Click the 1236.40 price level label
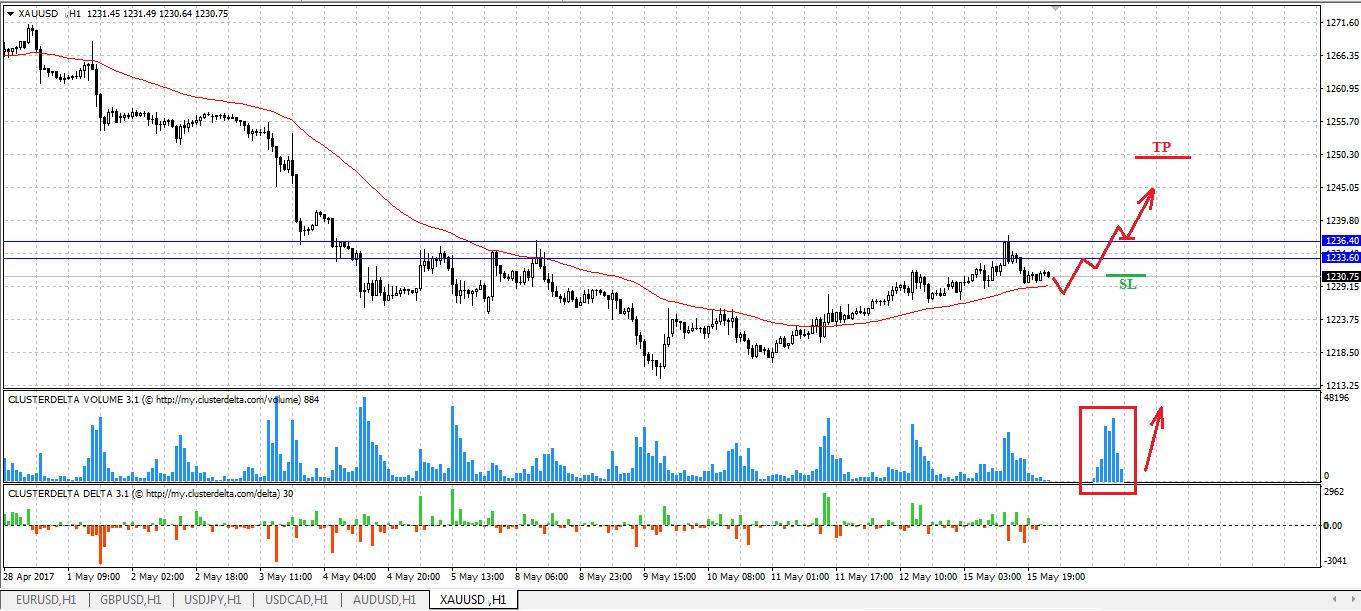1361x611 pixels. click(x=1340, y=241)
